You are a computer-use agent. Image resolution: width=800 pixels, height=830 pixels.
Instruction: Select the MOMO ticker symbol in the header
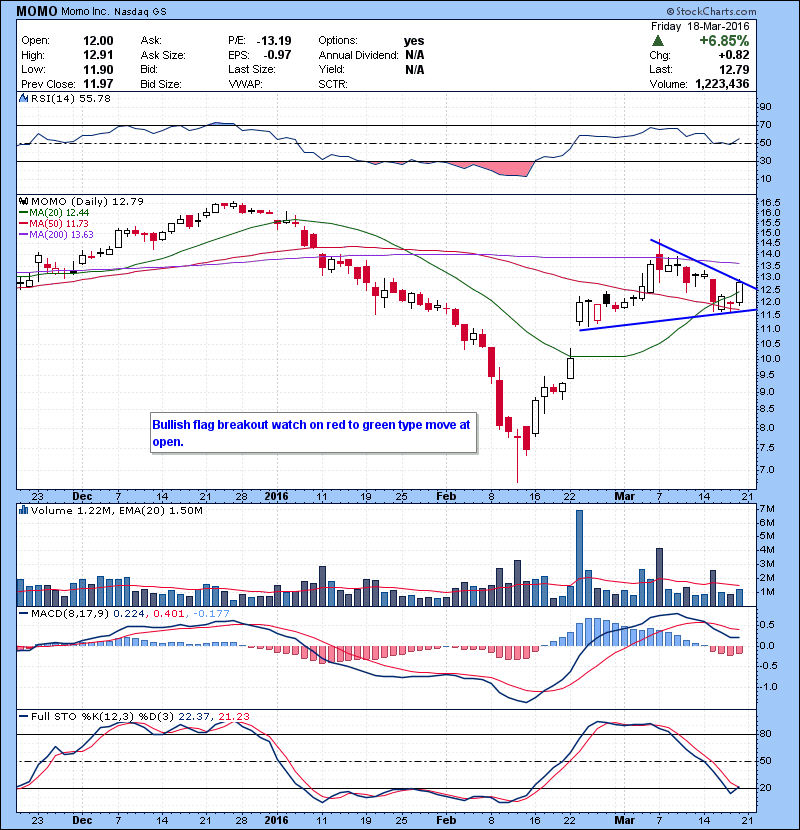37,11
